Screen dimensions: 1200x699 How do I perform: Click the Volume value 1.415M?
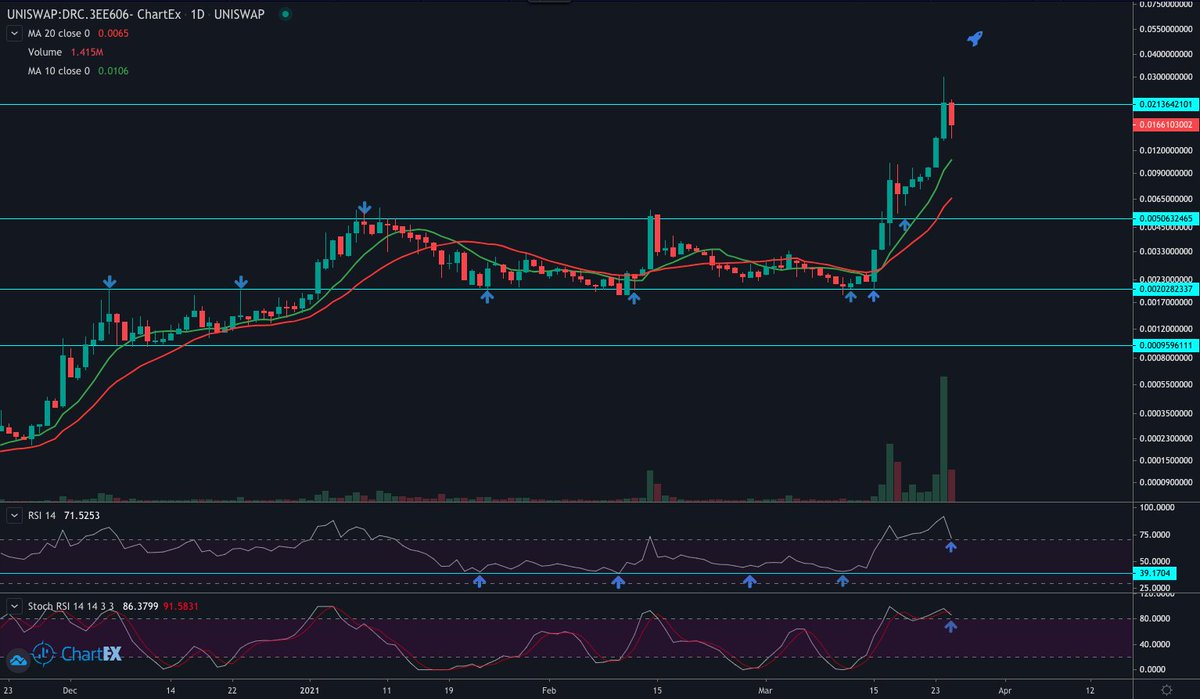click(87, 52)
